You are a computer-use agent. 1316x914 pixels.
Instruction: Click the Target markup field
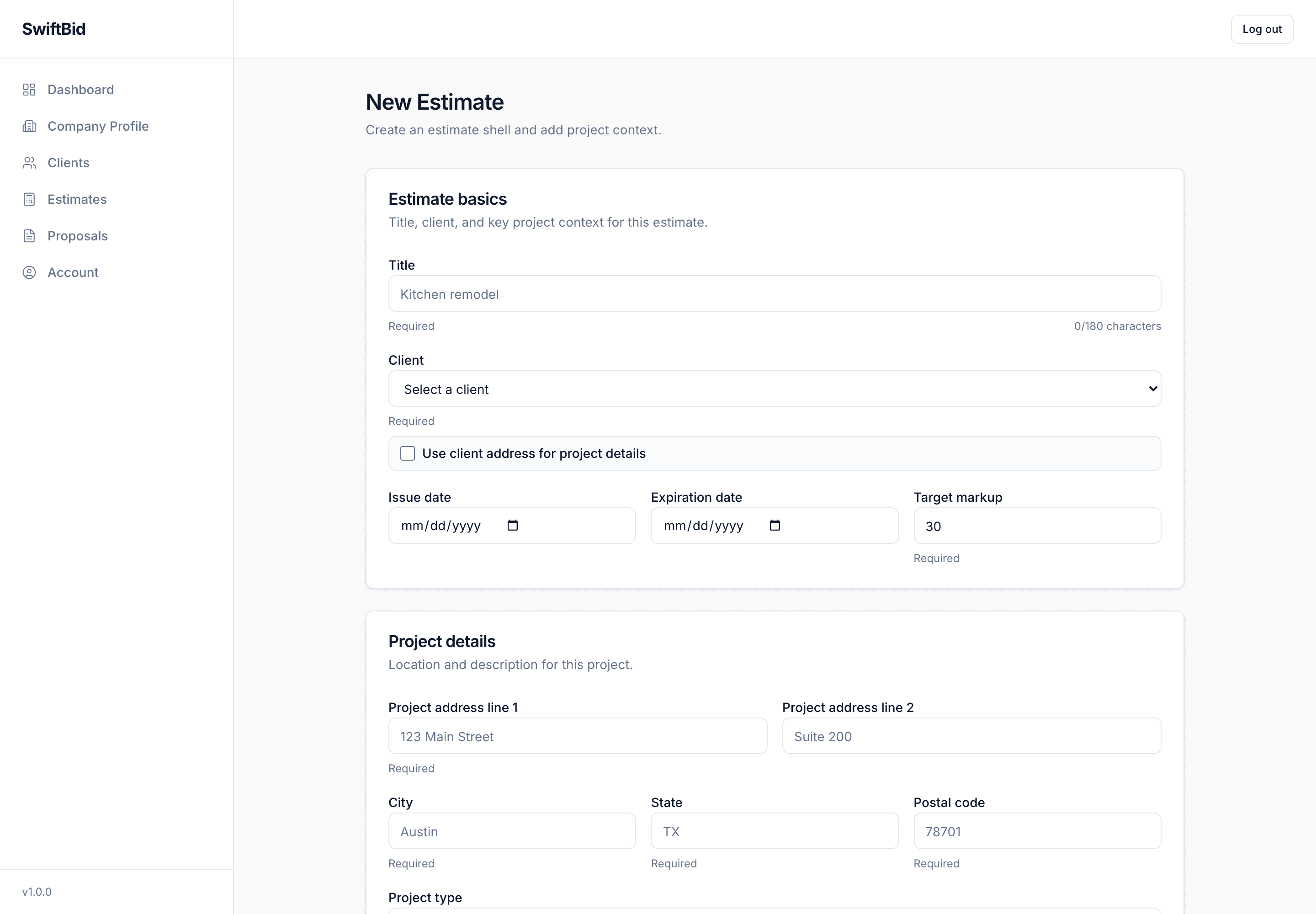pos(1037,526)
